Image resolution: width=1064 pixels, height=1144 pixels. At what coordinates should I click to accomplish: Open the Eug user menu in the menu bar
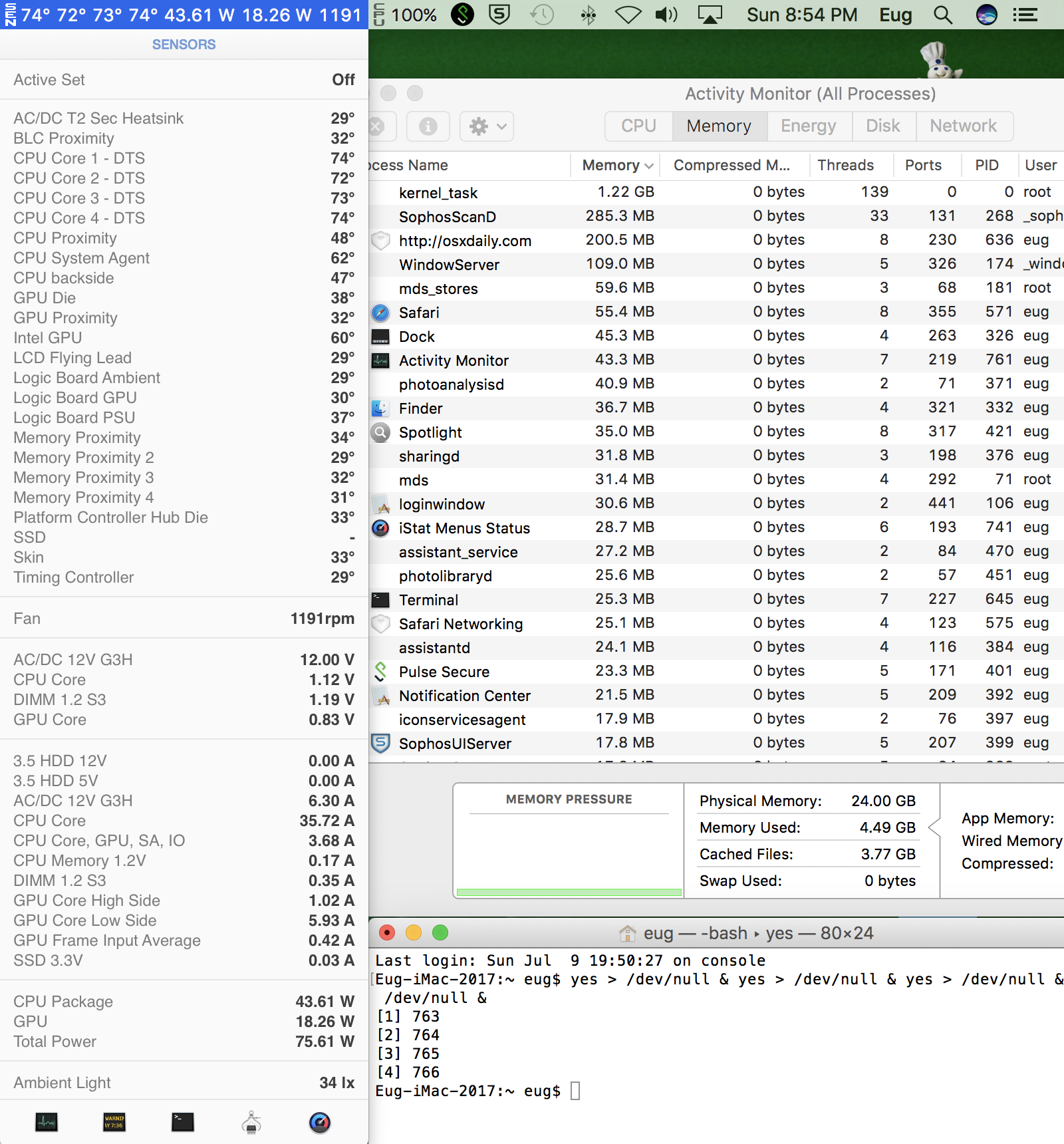coord(895,15)
